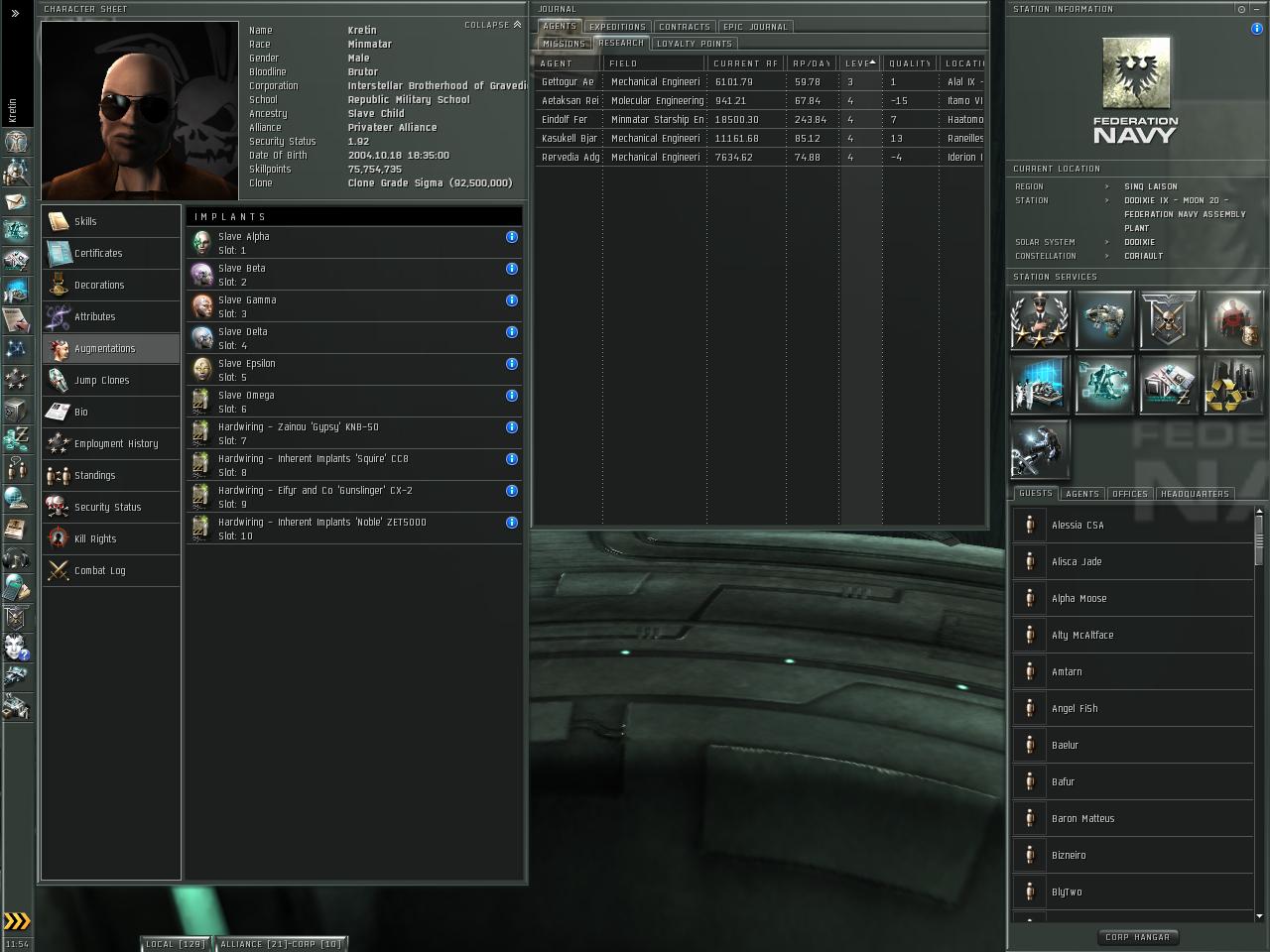Show info for 'Noble' ZET5000 hardwiring

coord(512,523)
